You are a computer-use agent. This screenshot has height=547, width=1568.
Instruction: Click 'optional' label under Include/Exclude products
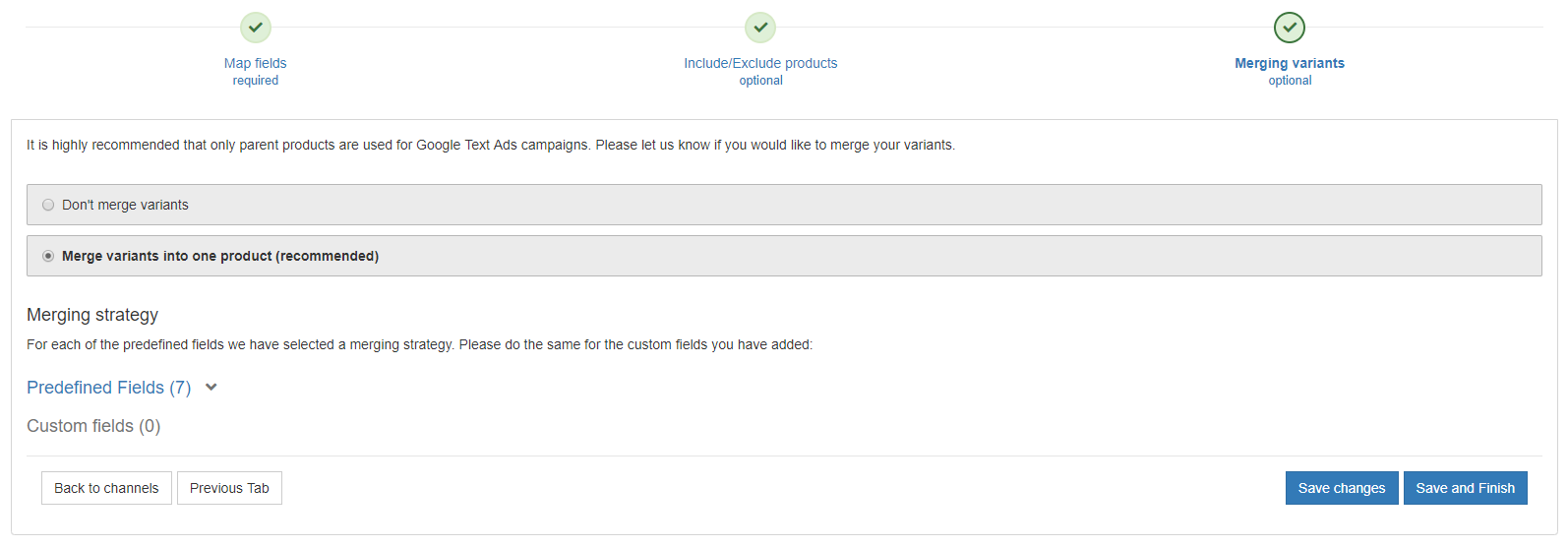pos(761,81)
